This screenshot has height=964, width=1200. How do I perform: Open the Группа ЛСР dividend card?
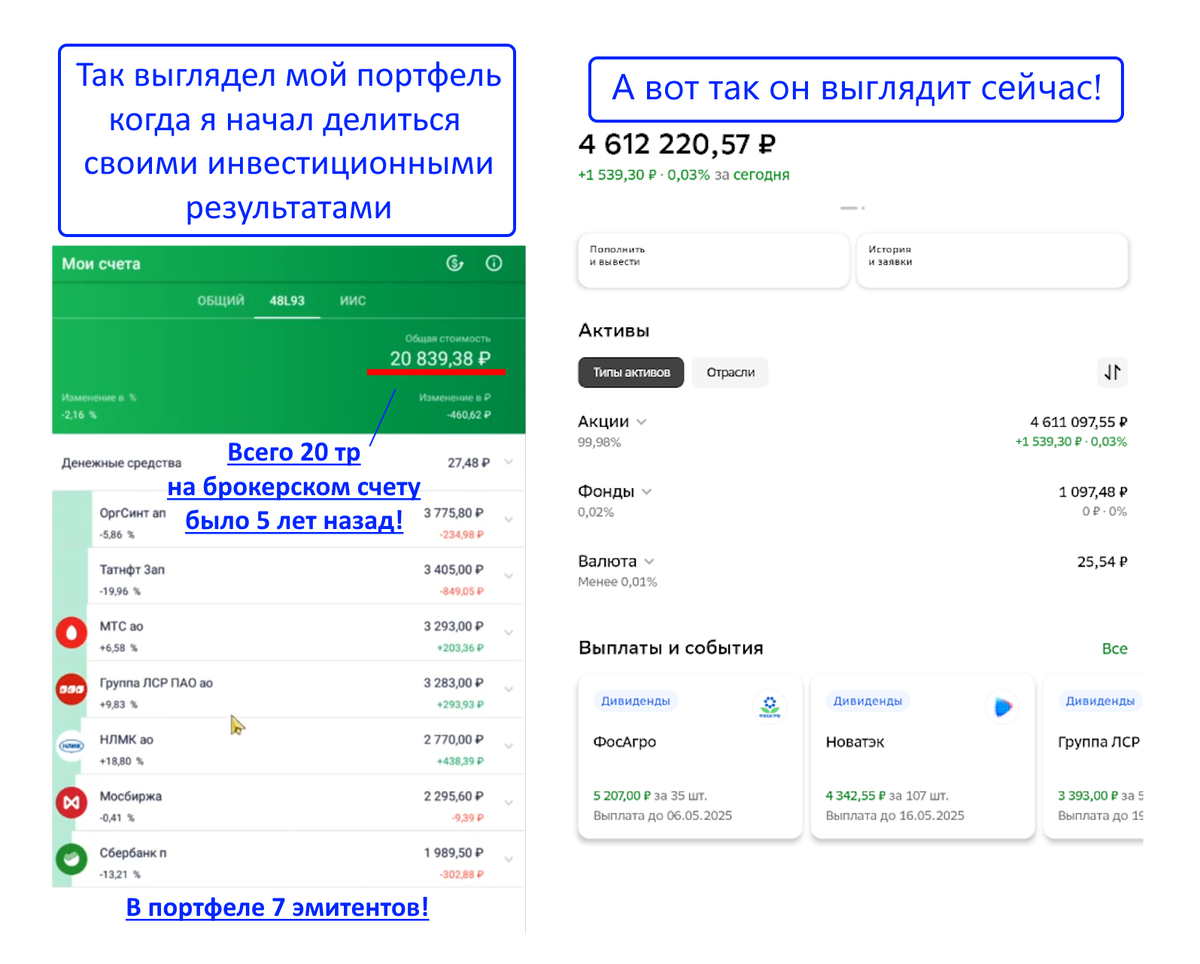click(x=1093, y=756)
